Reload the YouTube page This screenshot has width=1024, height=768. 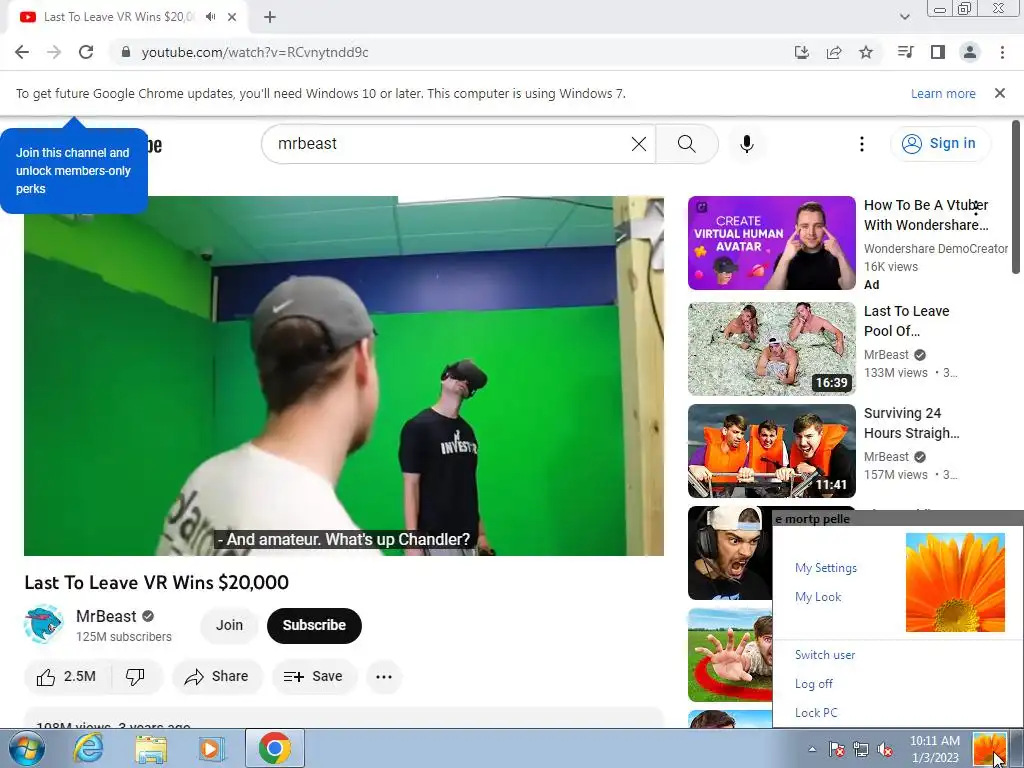click(86, 52)
